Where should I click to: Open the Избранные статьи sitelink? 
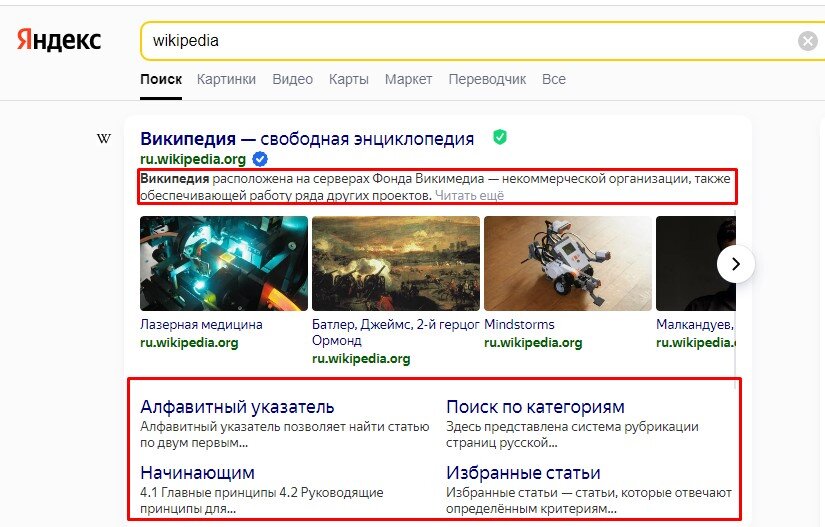[523, 473]
